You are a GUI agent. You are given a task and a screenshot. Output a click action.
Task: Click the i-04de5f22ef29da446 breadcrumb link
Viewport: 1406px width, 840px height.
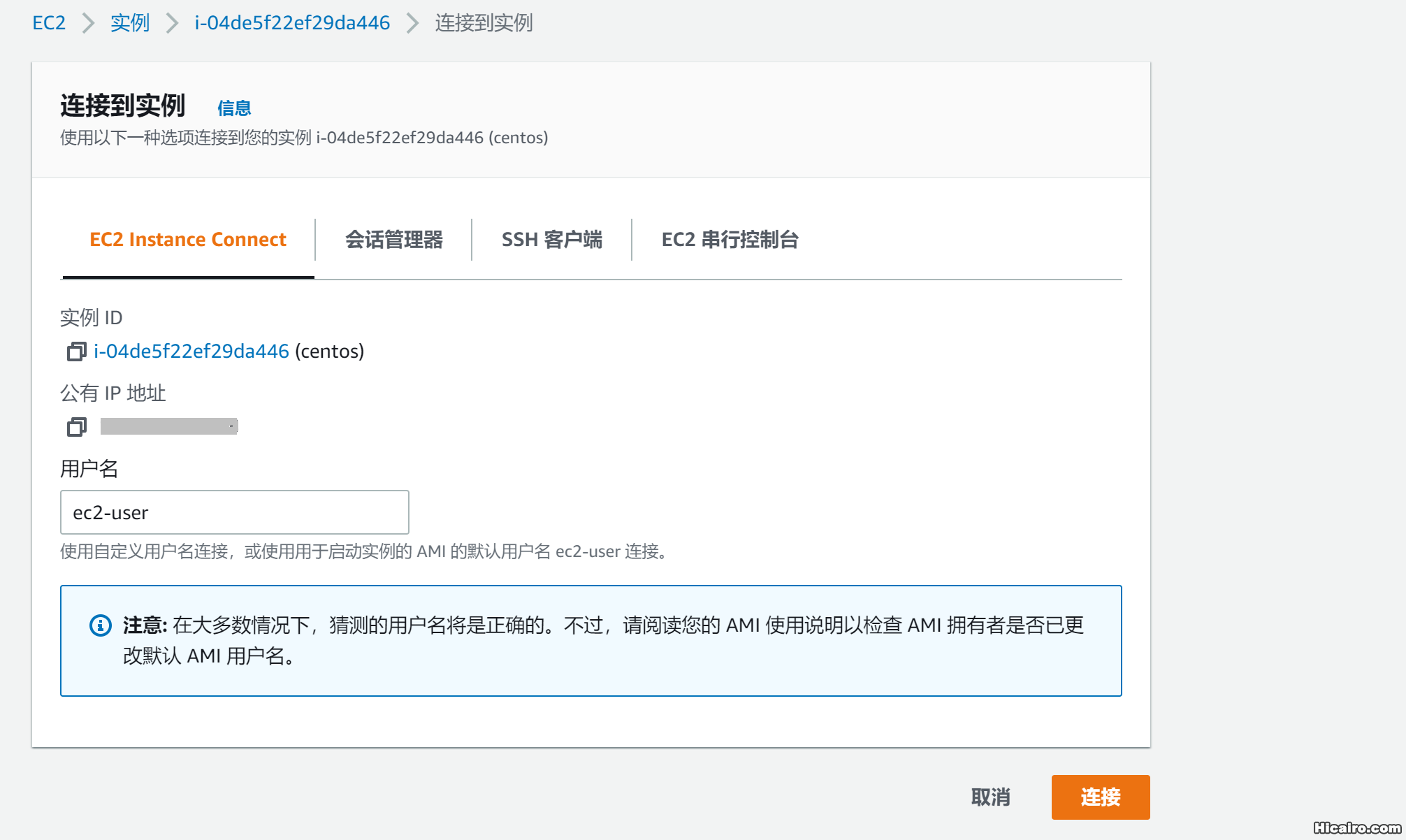(x=291, y=22)
